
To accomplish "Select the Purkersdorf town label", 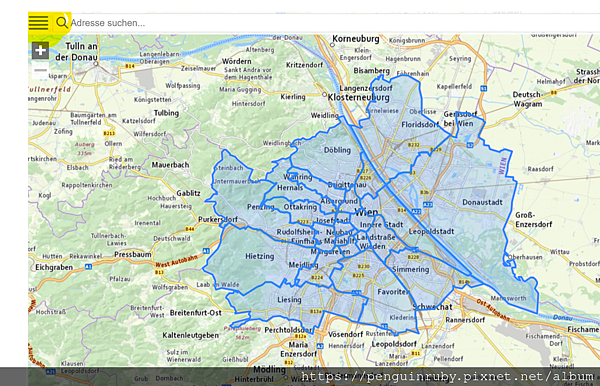I will point(218,220).
